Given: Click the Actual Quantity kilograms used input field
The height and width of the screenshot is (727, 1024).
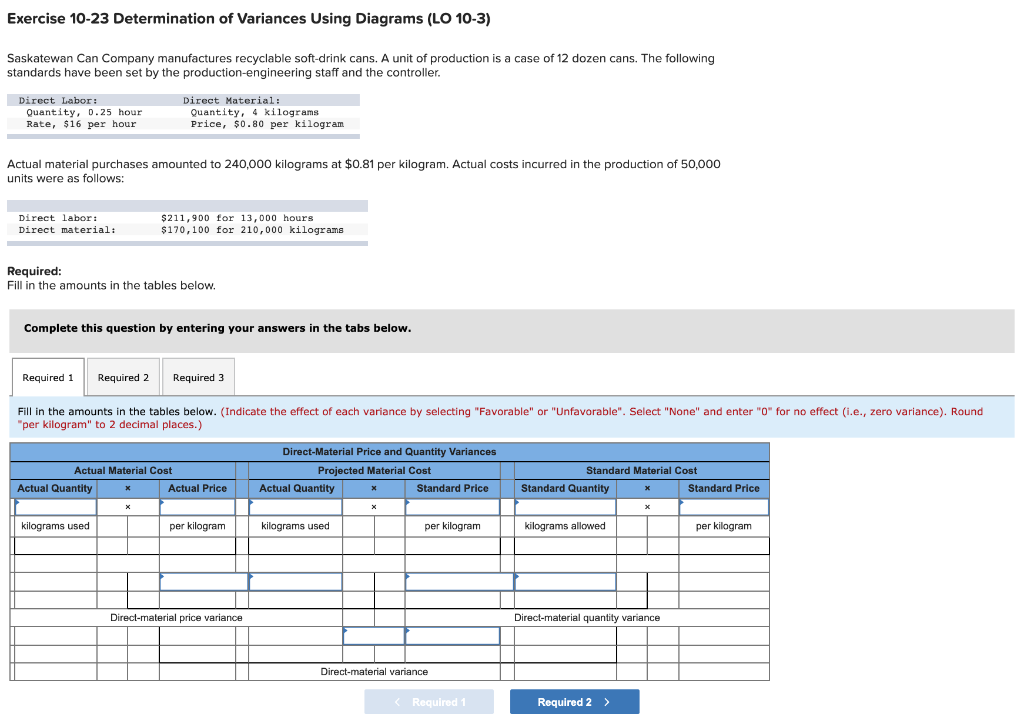Looking at the screenshot, I should coord(55,507).
